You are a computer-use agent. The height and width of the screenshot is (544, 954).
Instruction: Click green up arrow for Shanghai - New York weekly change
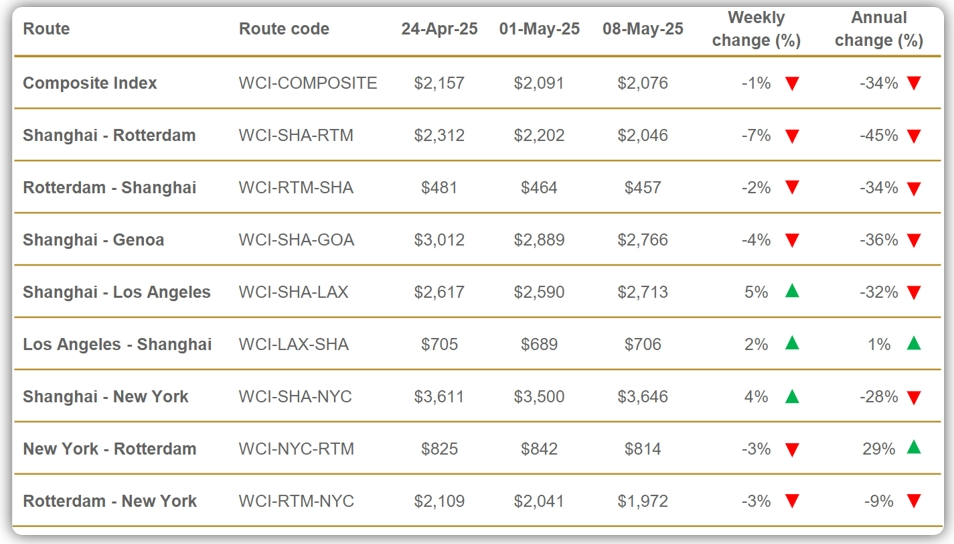792,397
